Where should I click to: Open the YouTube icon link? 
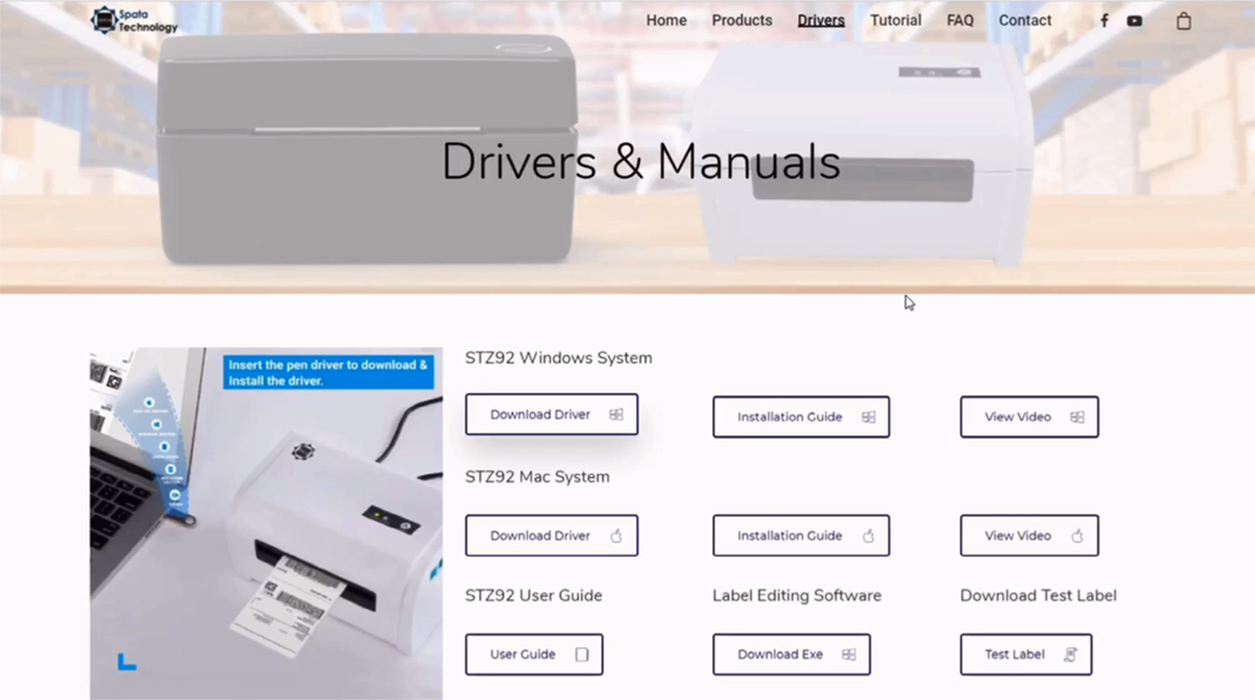pyautogui.click(x=1134, y=21)
